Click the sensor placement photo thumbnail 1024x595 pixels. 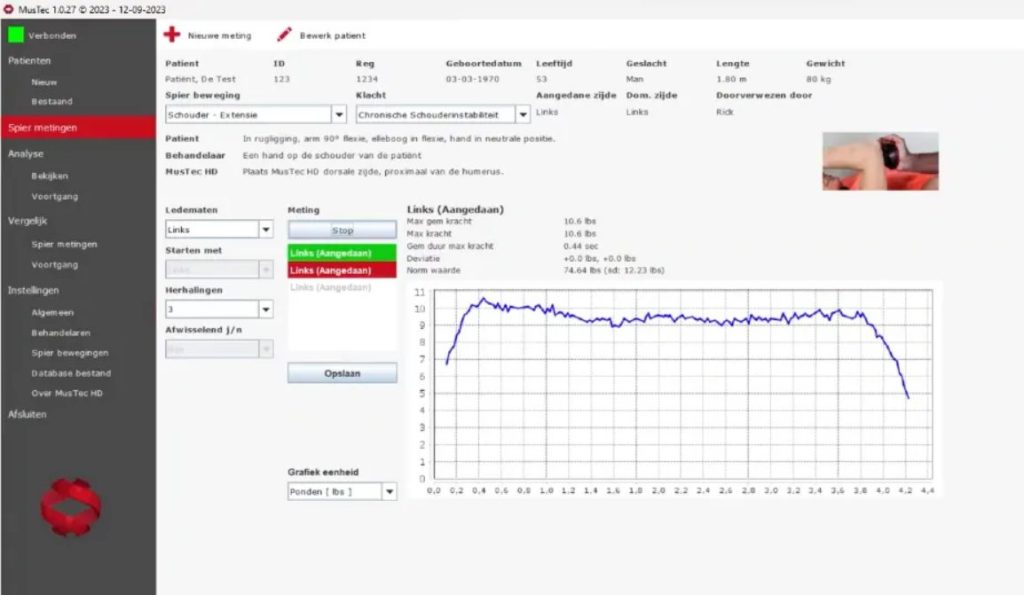880,161
